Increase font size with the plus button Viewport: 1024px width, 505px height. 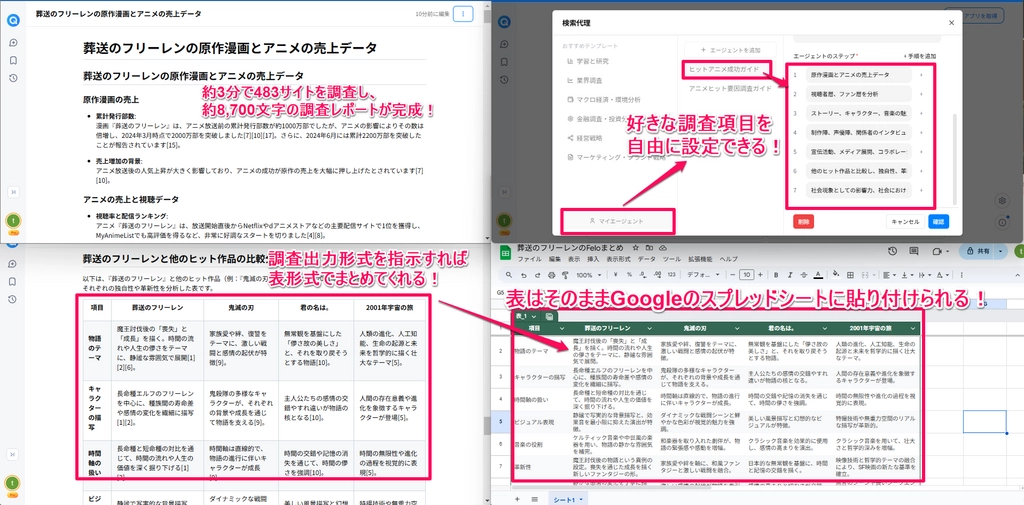[x=760, y=275]
